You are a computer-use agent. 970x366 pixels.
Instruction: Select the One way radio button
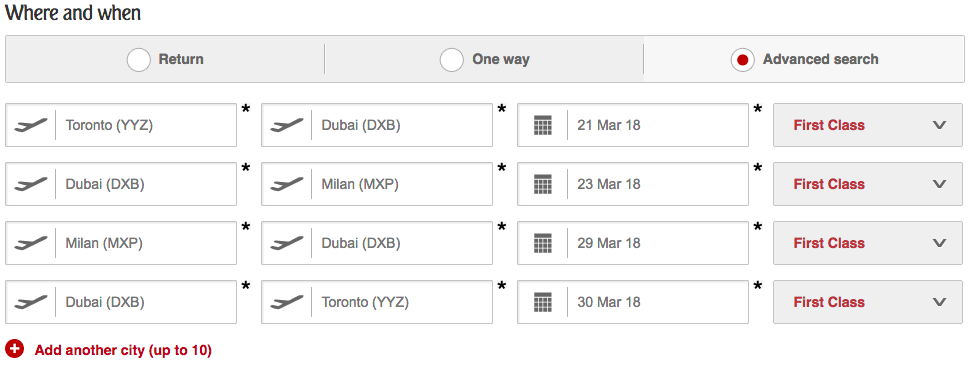click(452, 60)
